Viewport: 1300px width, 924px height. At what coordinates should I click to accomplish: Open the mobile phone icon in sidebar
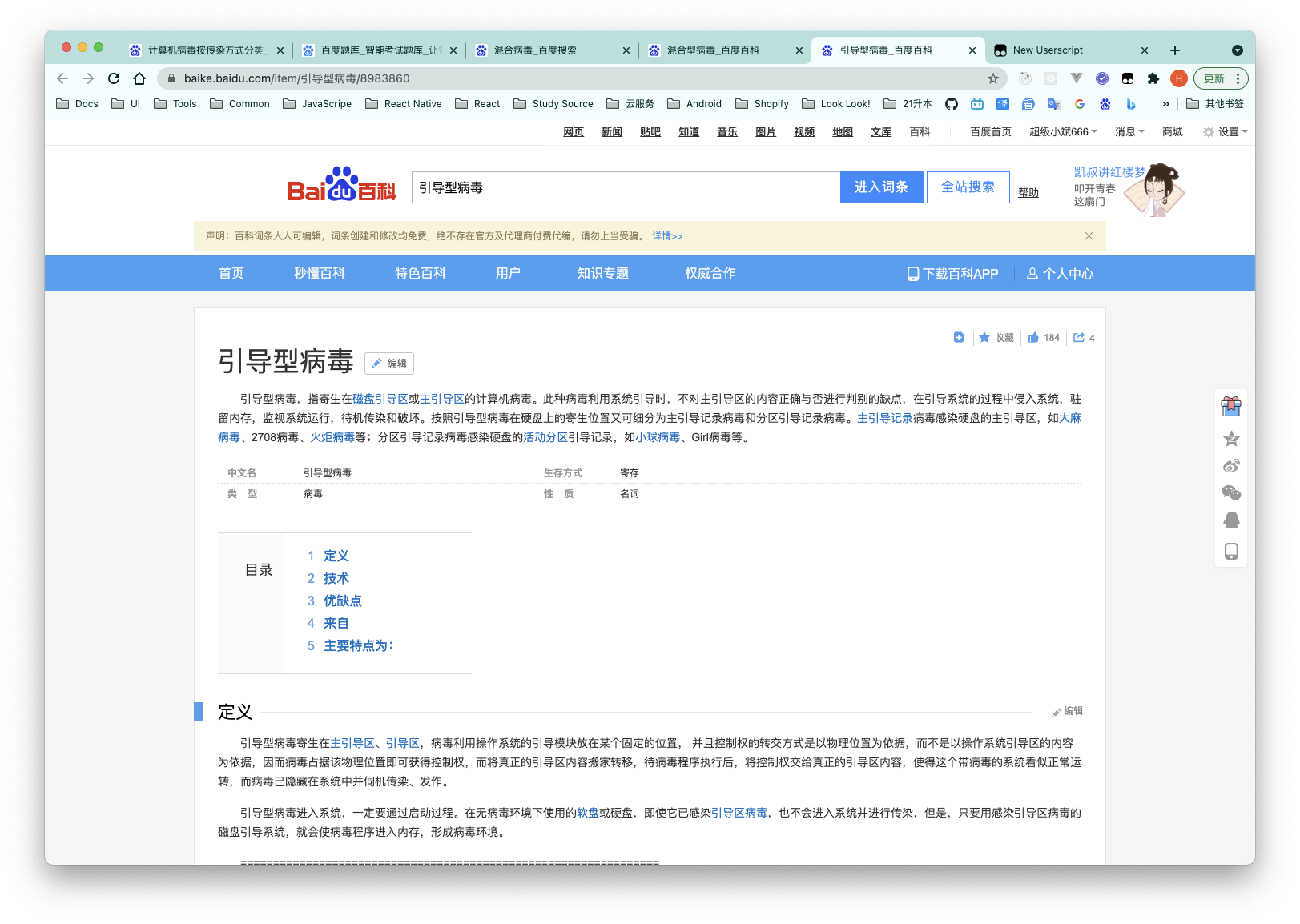(1231, 552)
